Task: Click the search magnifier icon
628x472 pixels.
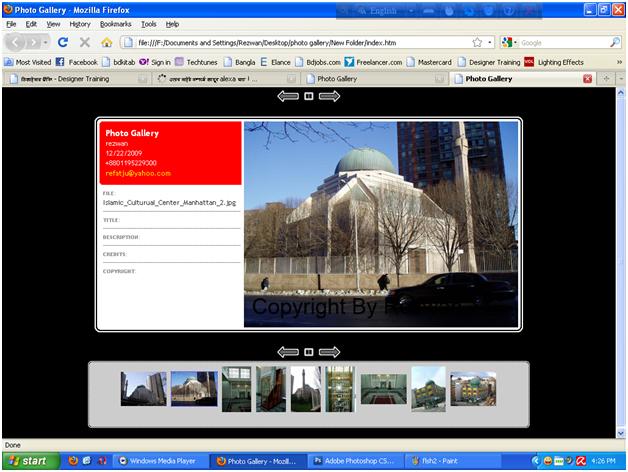Action: click(x=615, y=42)
